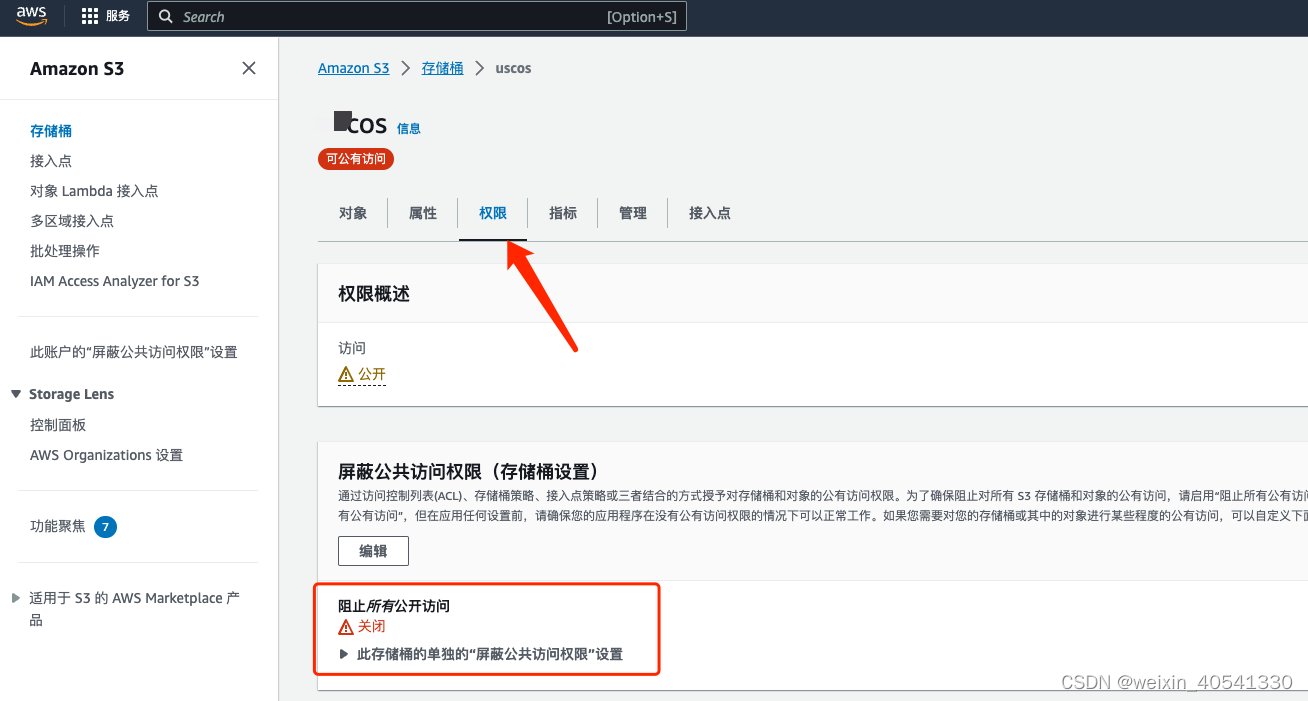Open 批处理操作 in the sidebar

click(65, 251)
